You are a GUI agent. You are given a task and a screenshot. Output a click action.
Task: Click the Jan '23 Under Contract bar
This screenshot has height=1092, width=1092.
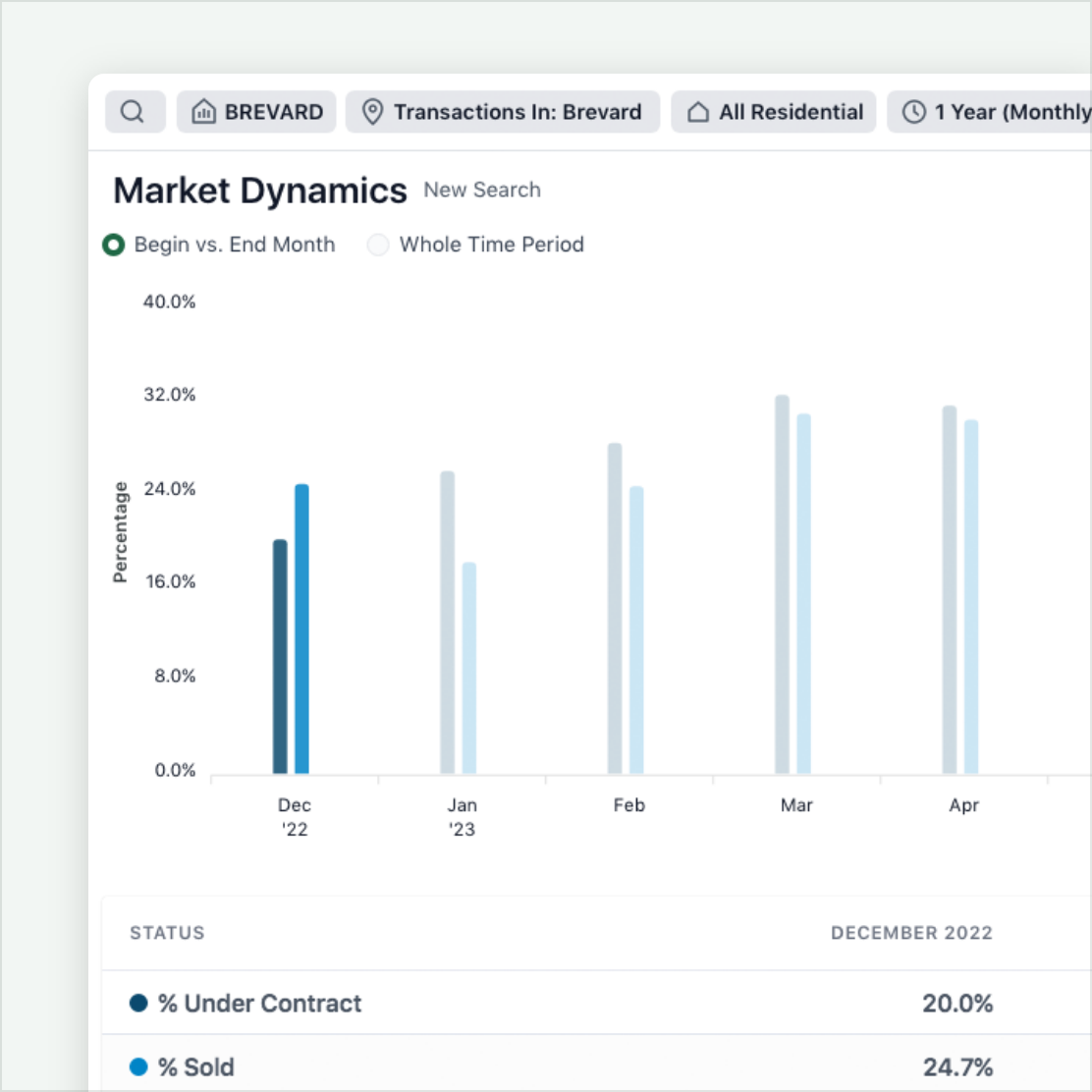(448, 623)
